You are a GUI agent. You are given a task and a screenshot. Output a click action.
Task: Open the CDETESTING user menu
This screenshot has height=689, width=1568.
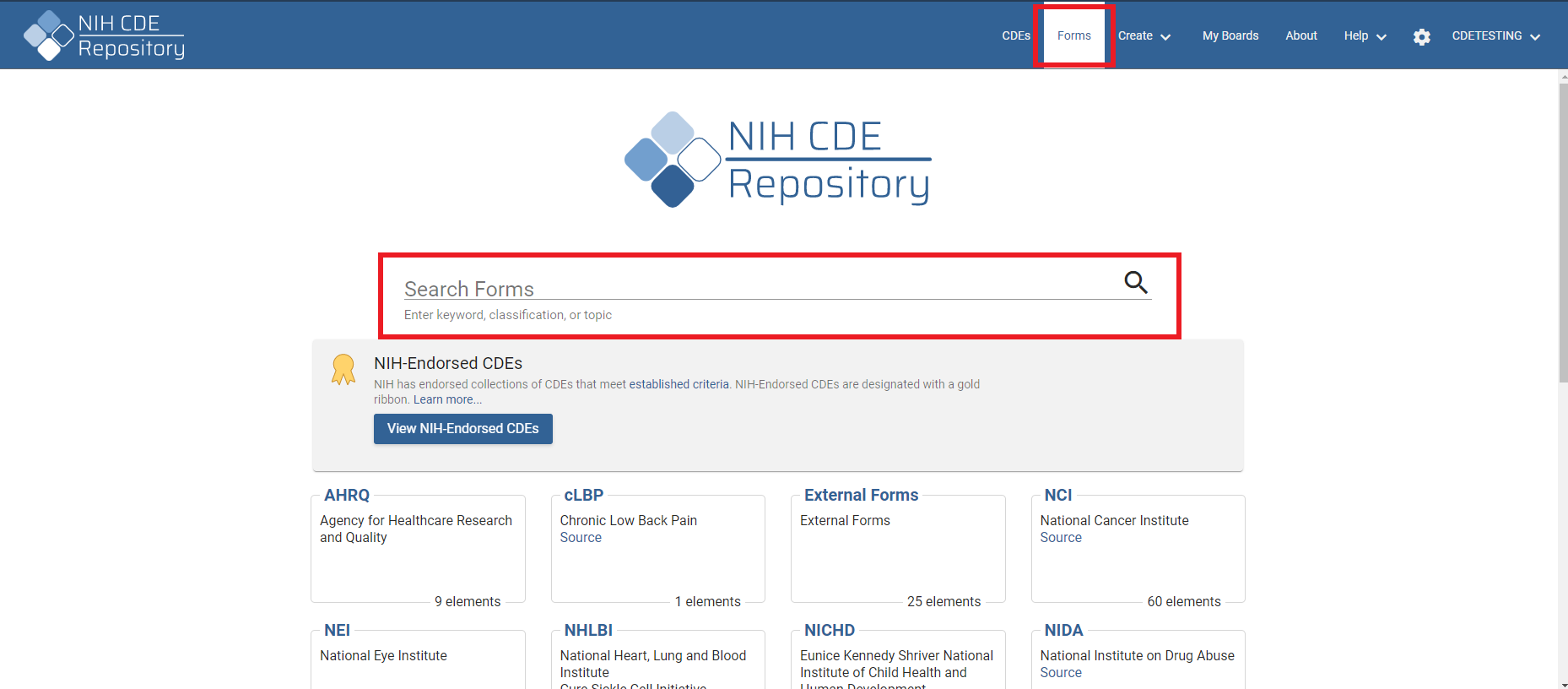tap(1495, 35)
